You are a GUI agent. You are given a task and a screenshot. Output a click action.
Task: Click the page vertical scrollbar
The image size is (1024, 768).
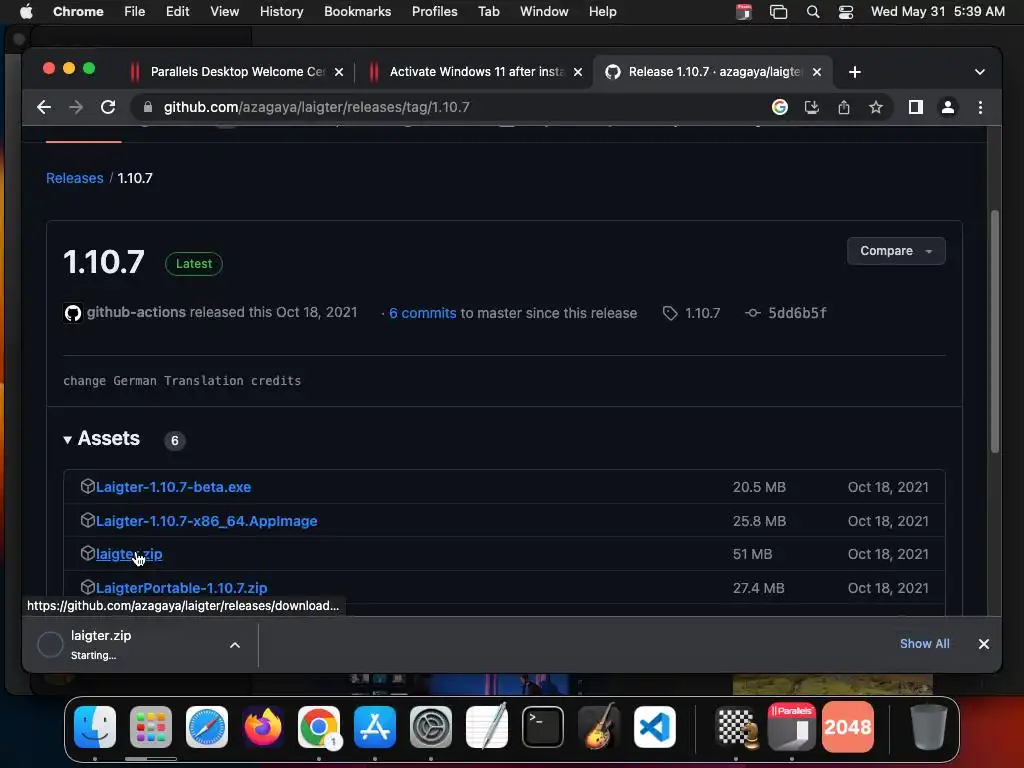(x=995, y=331)
